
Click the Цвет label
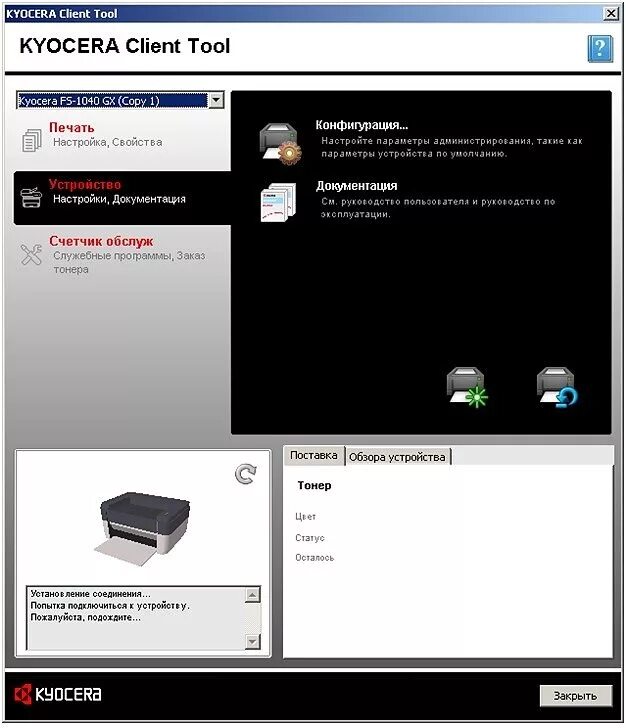[x=305, y=516]
